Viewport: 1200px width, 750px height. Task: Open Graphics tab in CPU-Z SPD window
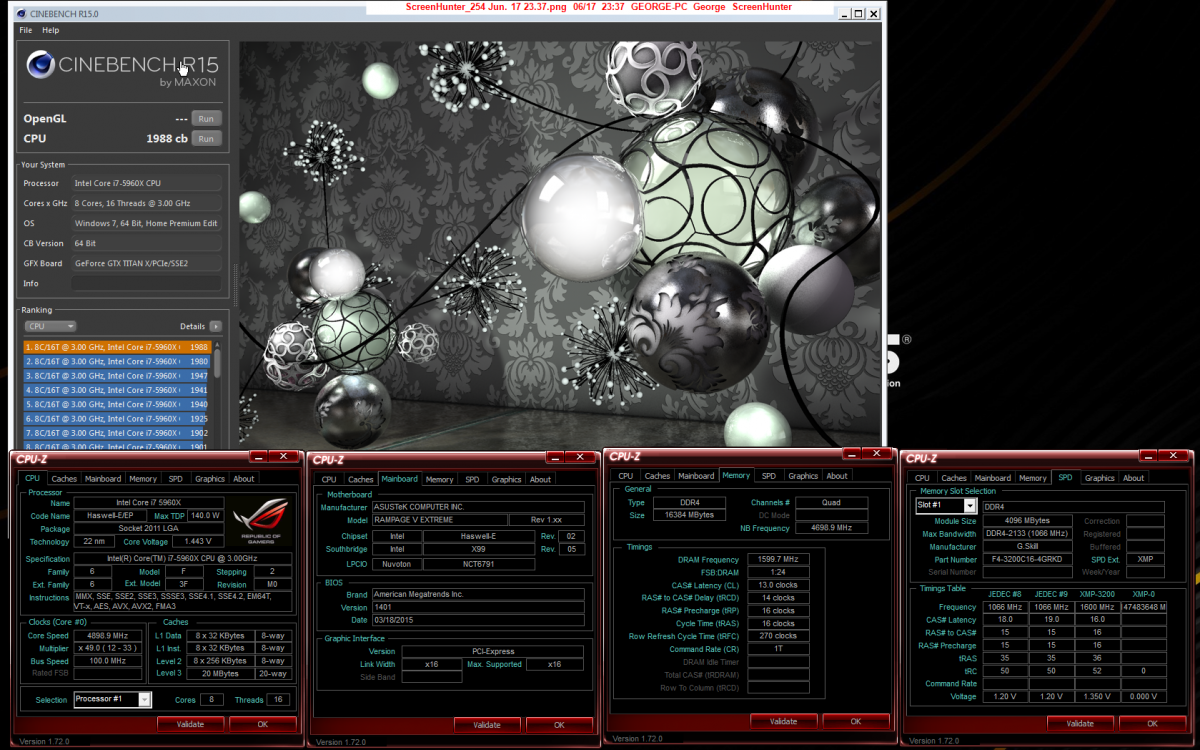pos(1100,478)
